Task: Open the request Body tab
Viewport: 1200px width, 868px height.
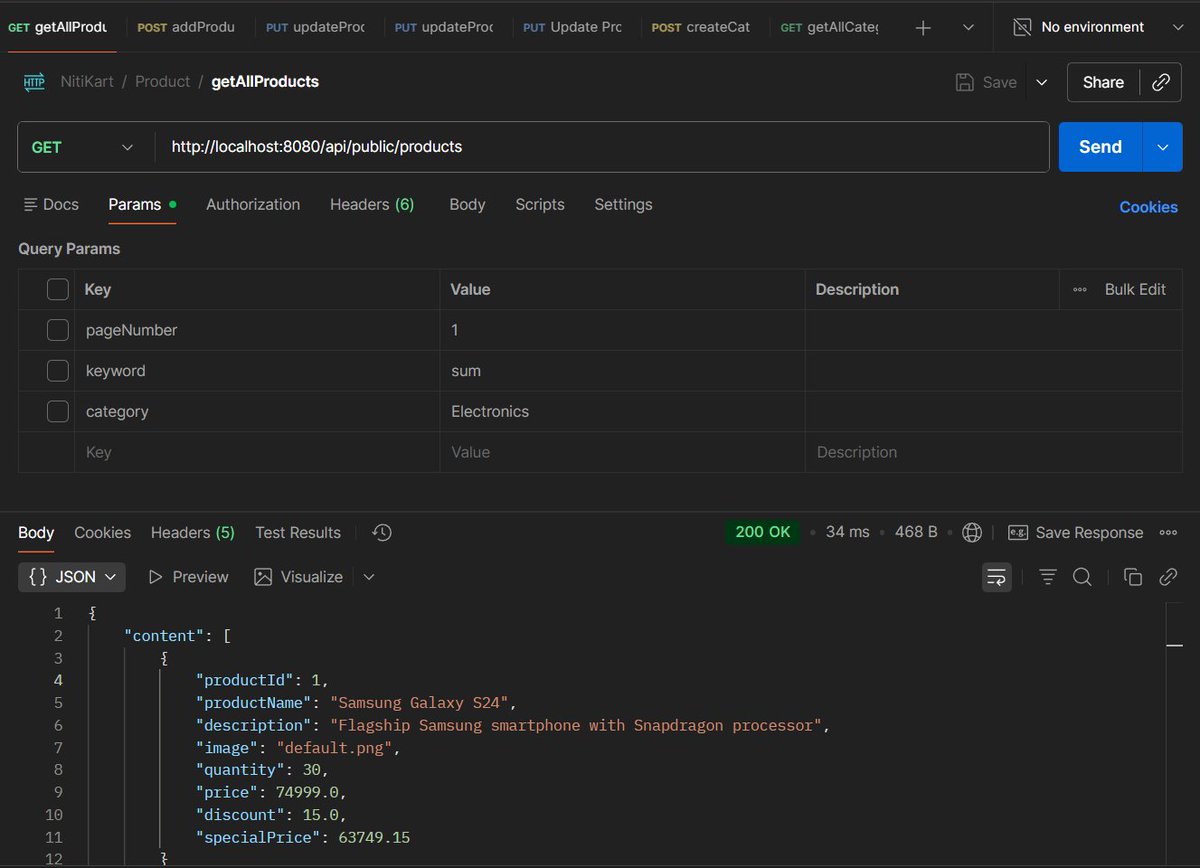Action: (x=467, y=204)
